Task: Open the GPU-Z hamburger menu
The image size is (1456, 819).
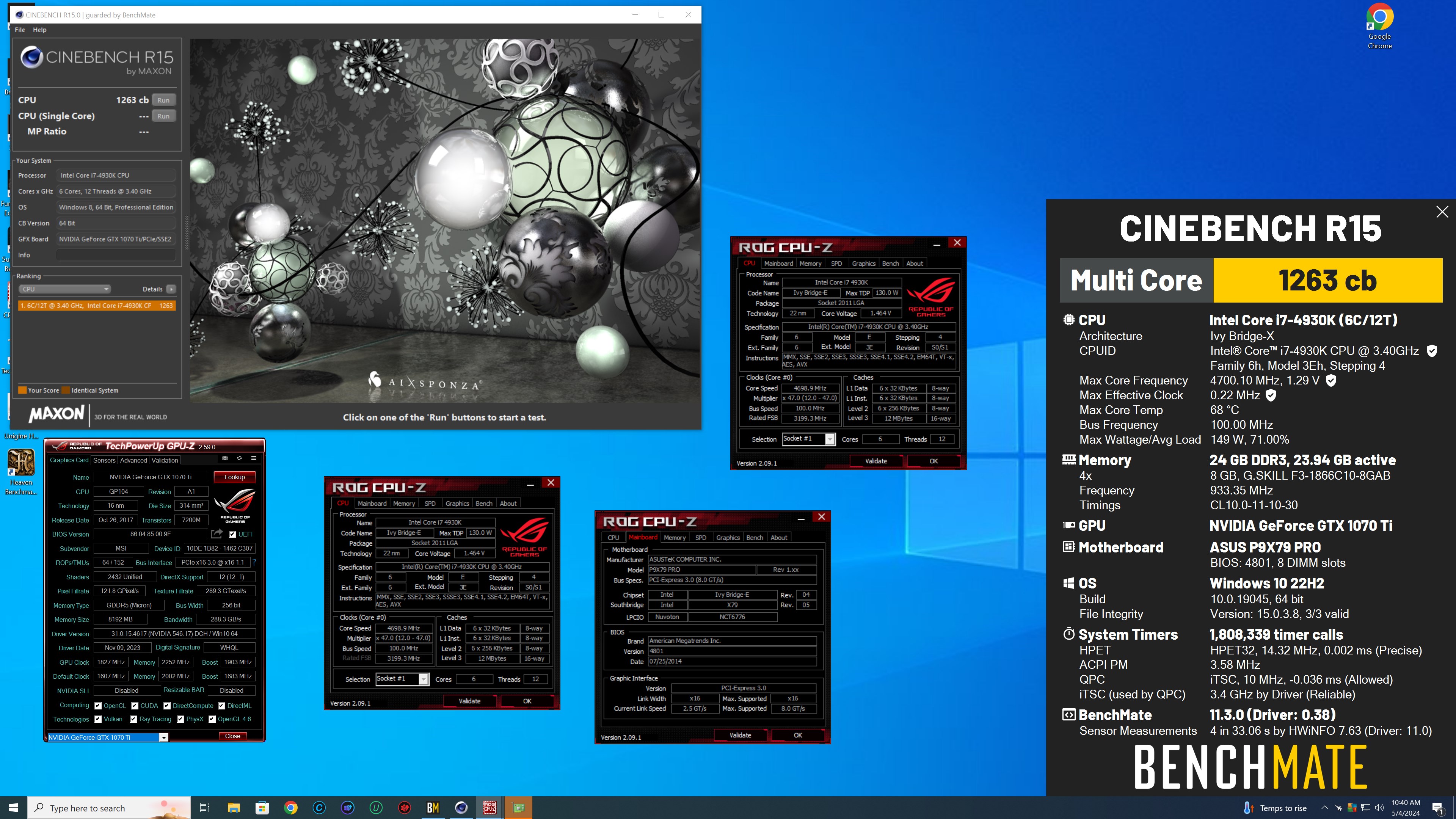Action: (x=254, y=458)
